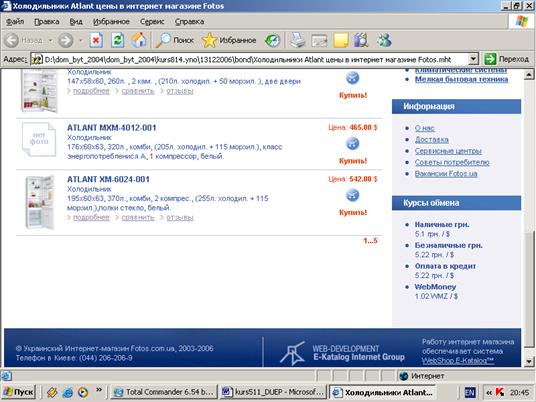
Task: Click the Stop (red X) toolbar icon
Action: tap(96, 40)
